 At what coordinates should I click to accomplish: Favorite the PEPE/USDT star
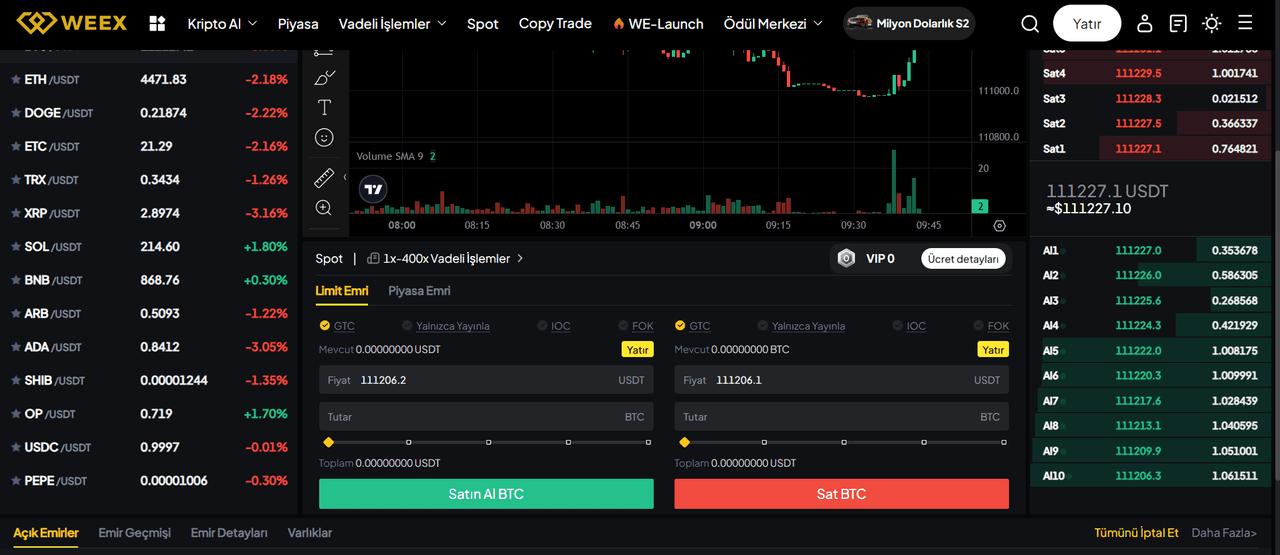coord(16,481)
